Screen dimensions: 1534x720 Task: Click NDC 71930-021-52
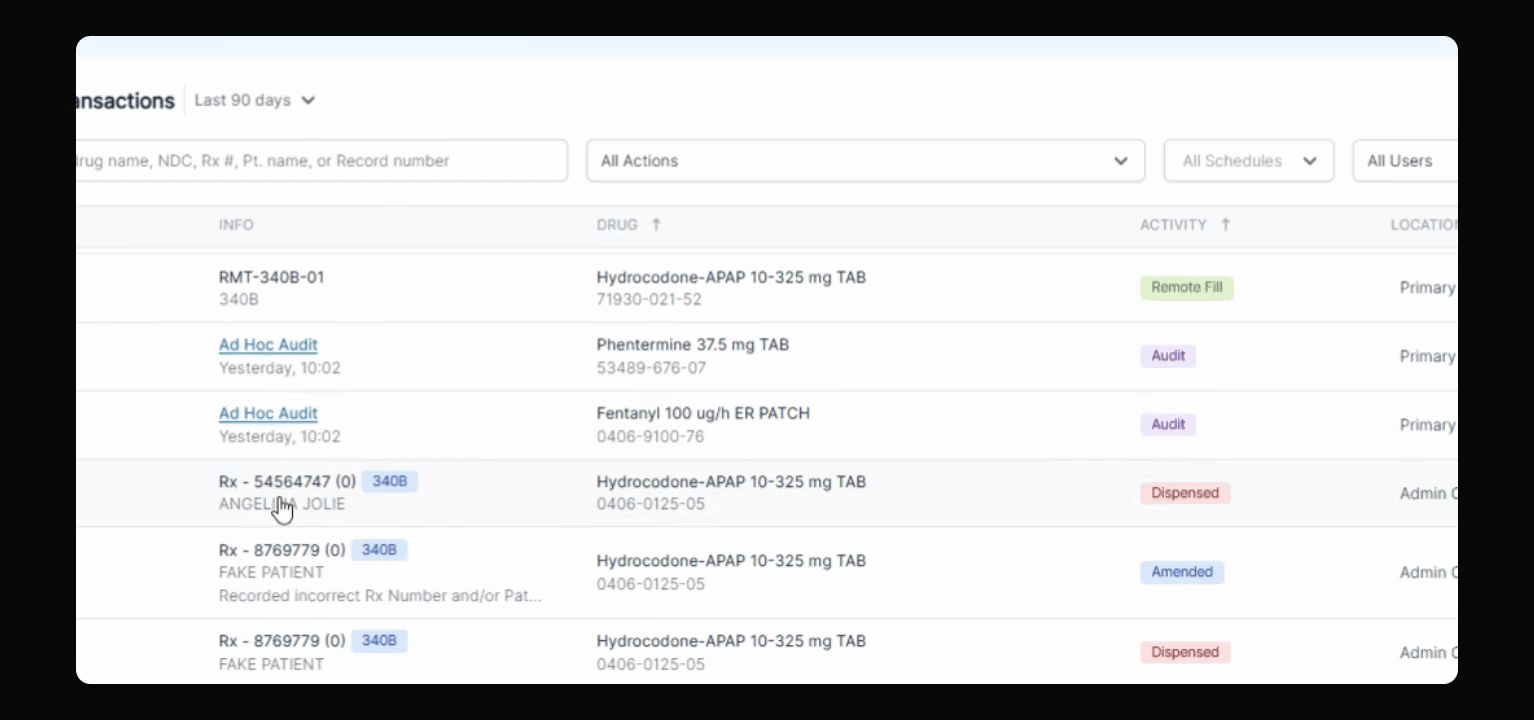click(x=649, y=299)
